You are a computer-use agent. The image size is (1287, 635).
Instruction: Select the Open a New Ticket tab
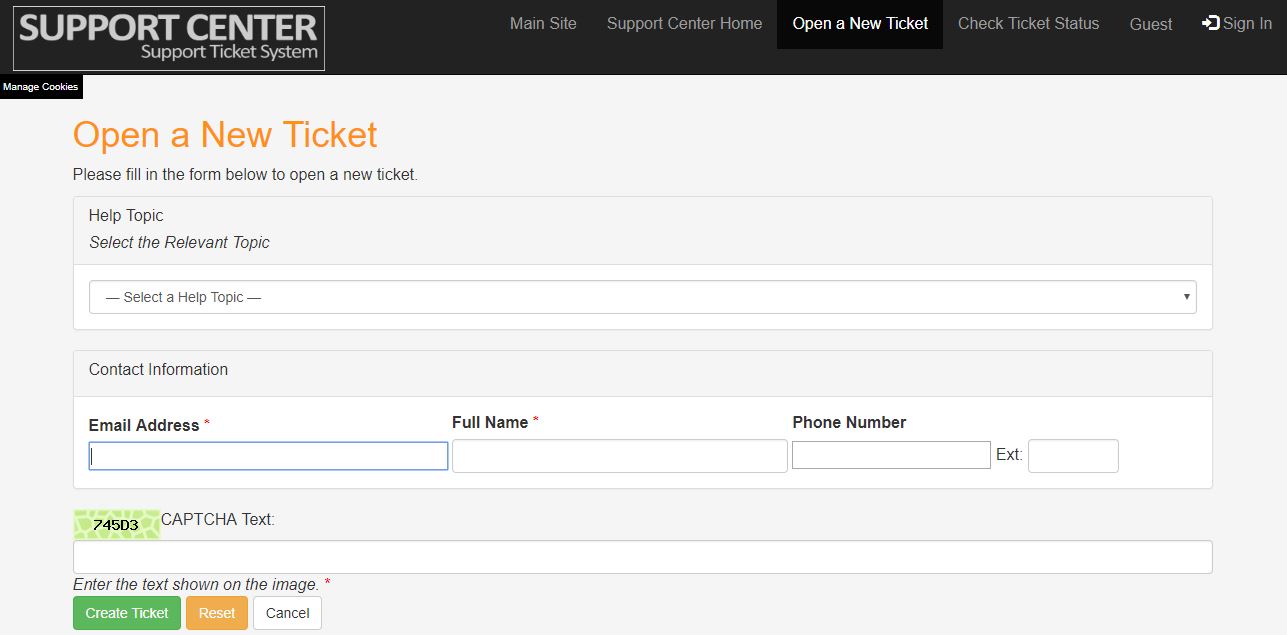[x=860, y=24]
